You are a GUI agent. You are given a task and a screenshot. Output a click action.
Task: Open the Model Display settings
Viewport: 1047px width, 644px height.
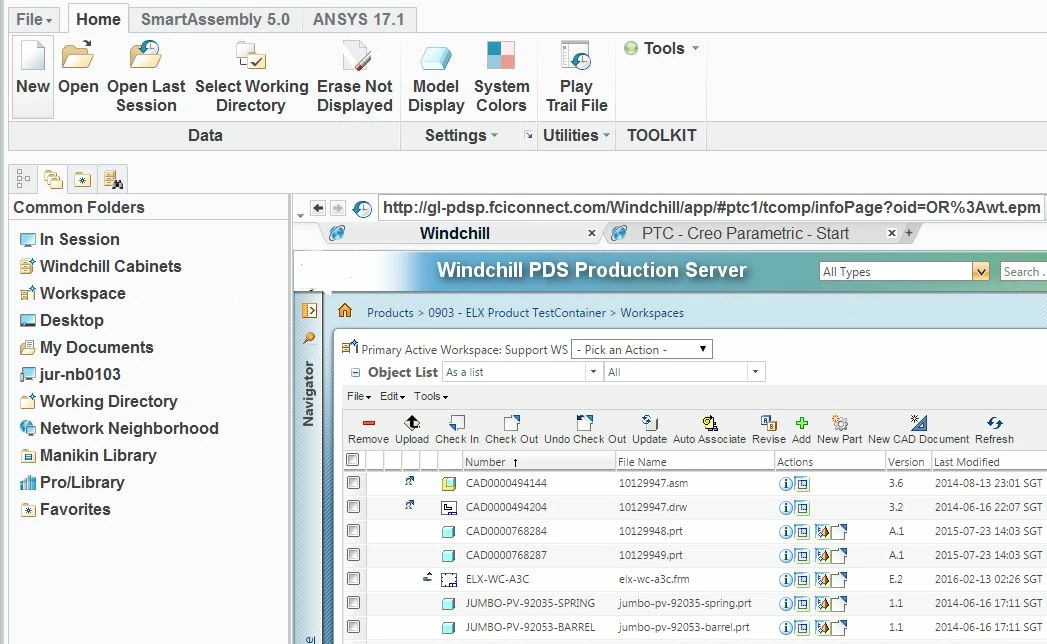[435, 57]
